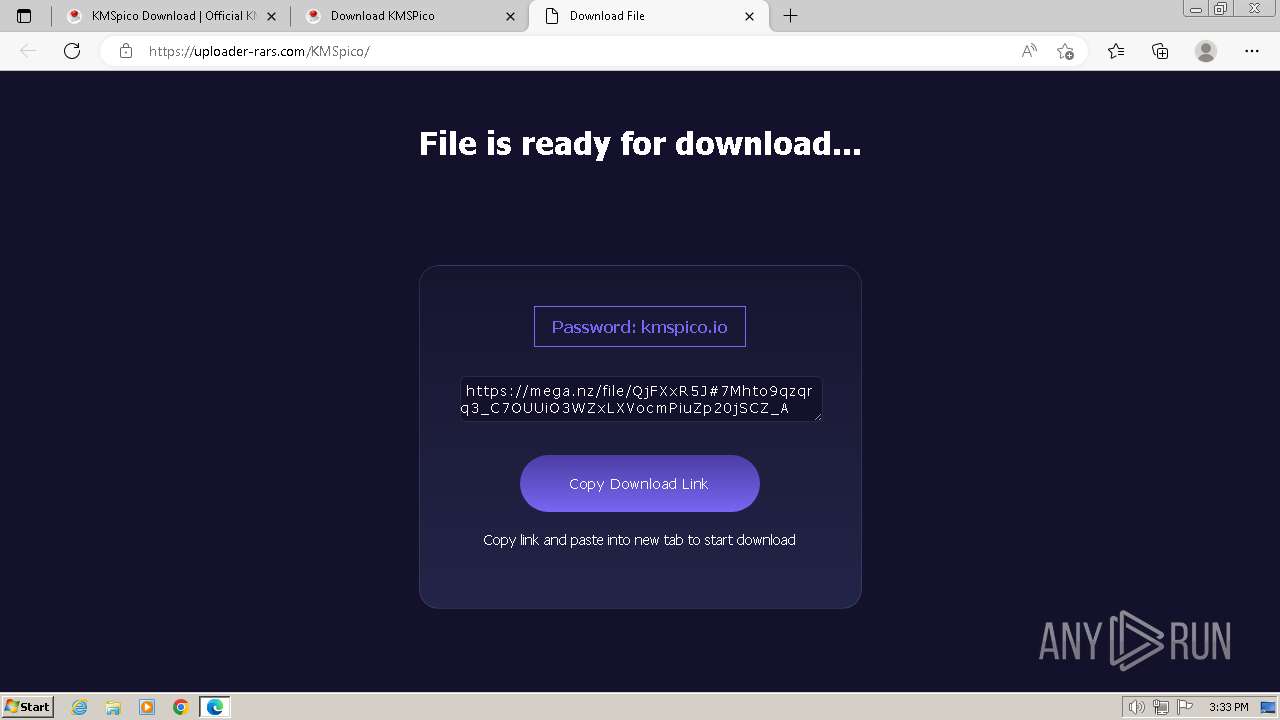Open File Explorer from taskbar

click(x=113, y=707)
